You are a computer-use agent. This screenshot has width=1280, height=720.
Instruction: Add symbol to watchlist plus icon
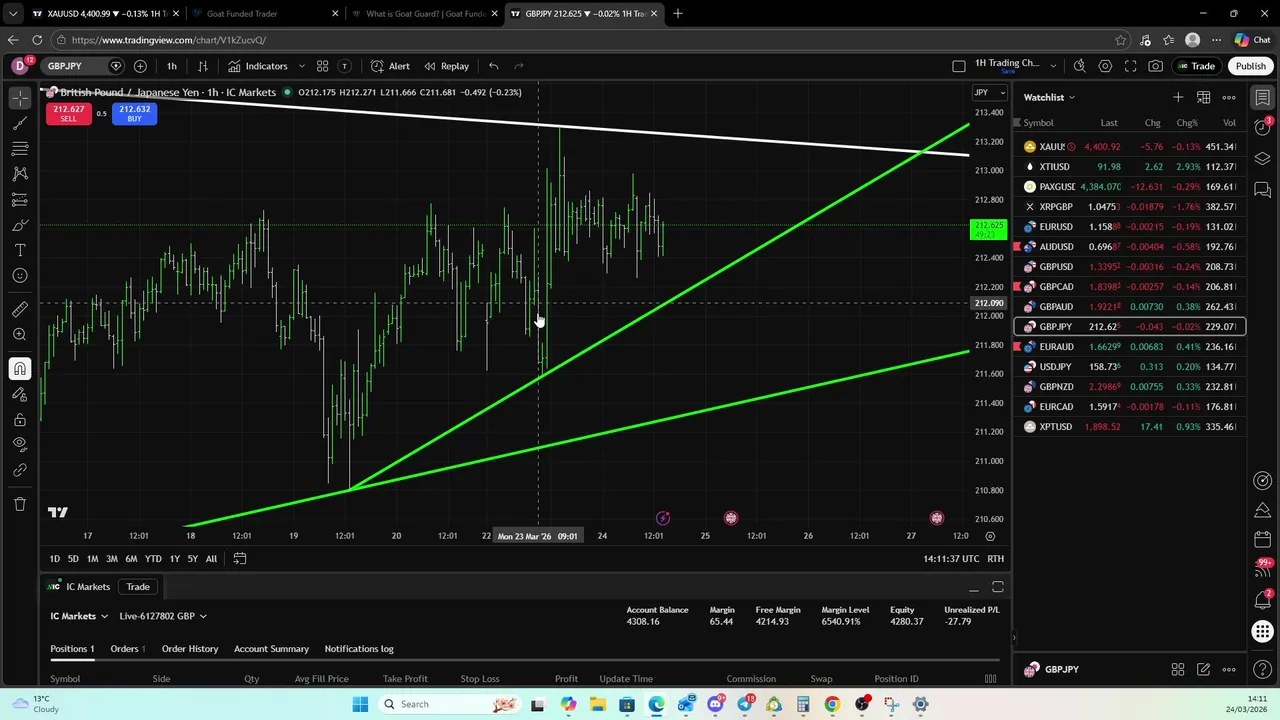1178,97
